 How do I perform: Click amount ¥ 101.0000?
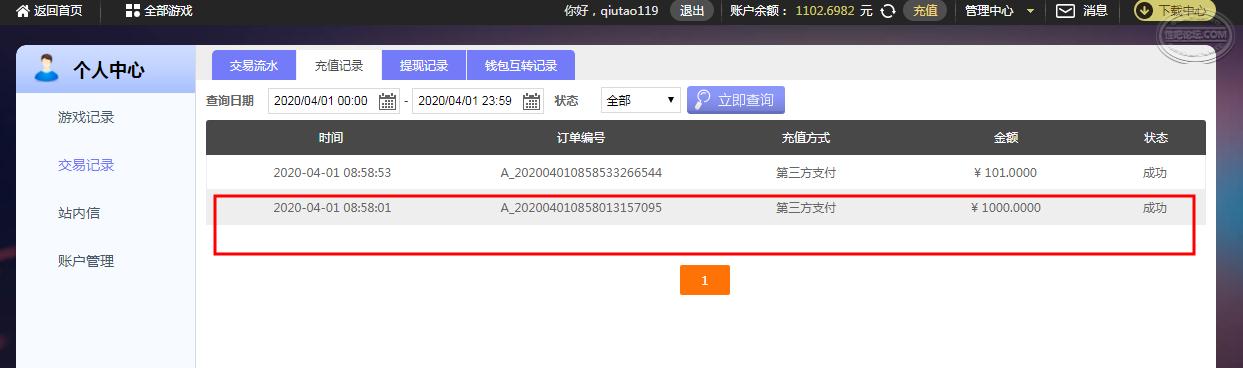(x=1005, y=172)
